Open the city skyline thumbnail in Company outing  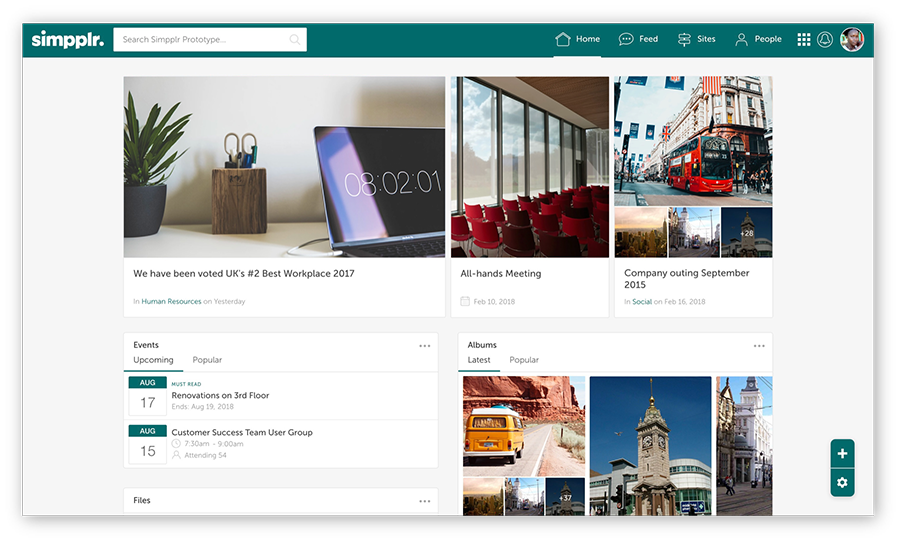point(641,232)
